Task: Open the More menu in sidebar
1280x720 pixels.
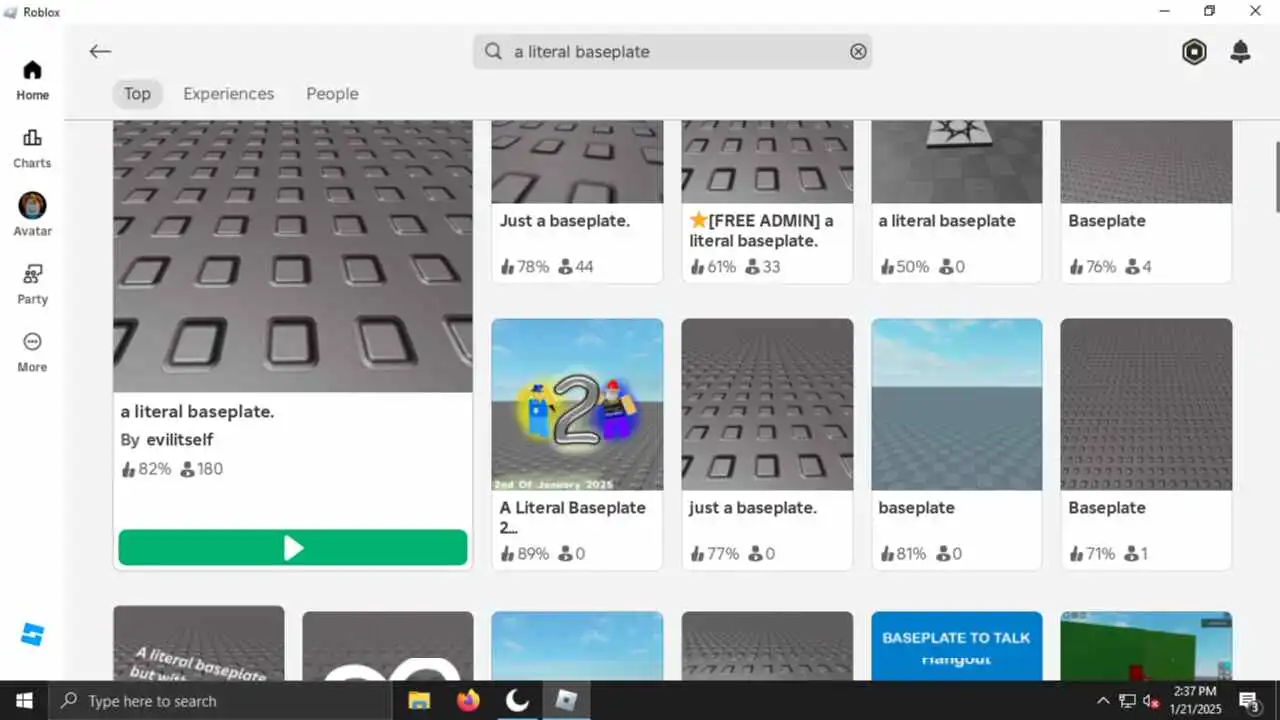Action: (32, 352)
